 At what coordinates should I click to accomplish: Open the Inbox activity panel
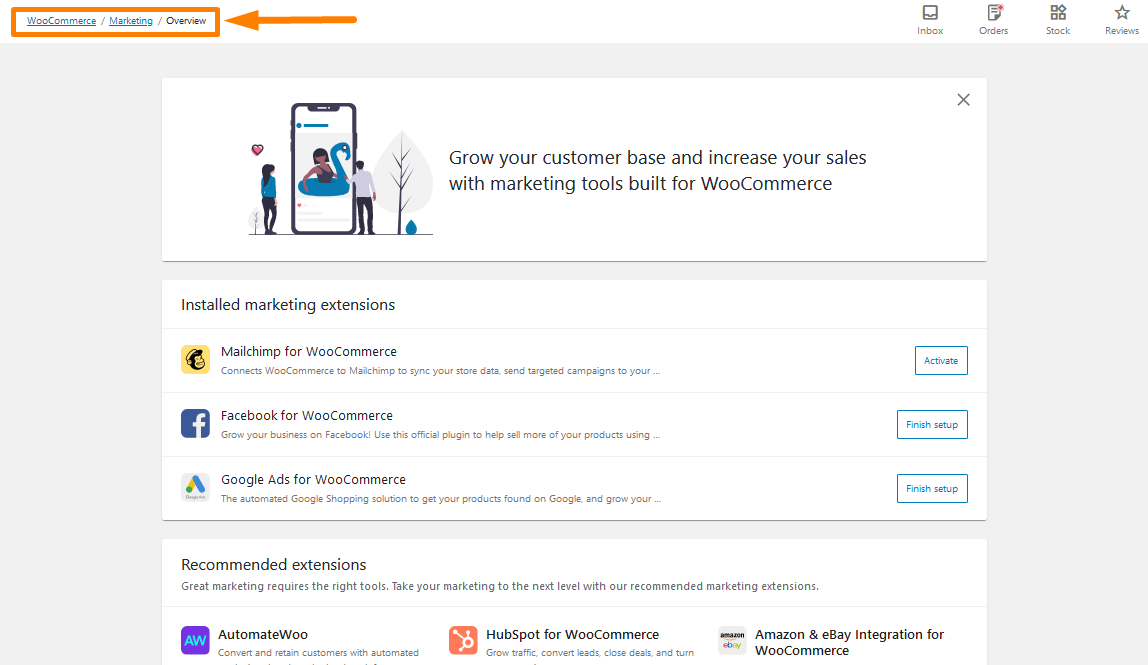pyautogui.click(x=930, y=21)
